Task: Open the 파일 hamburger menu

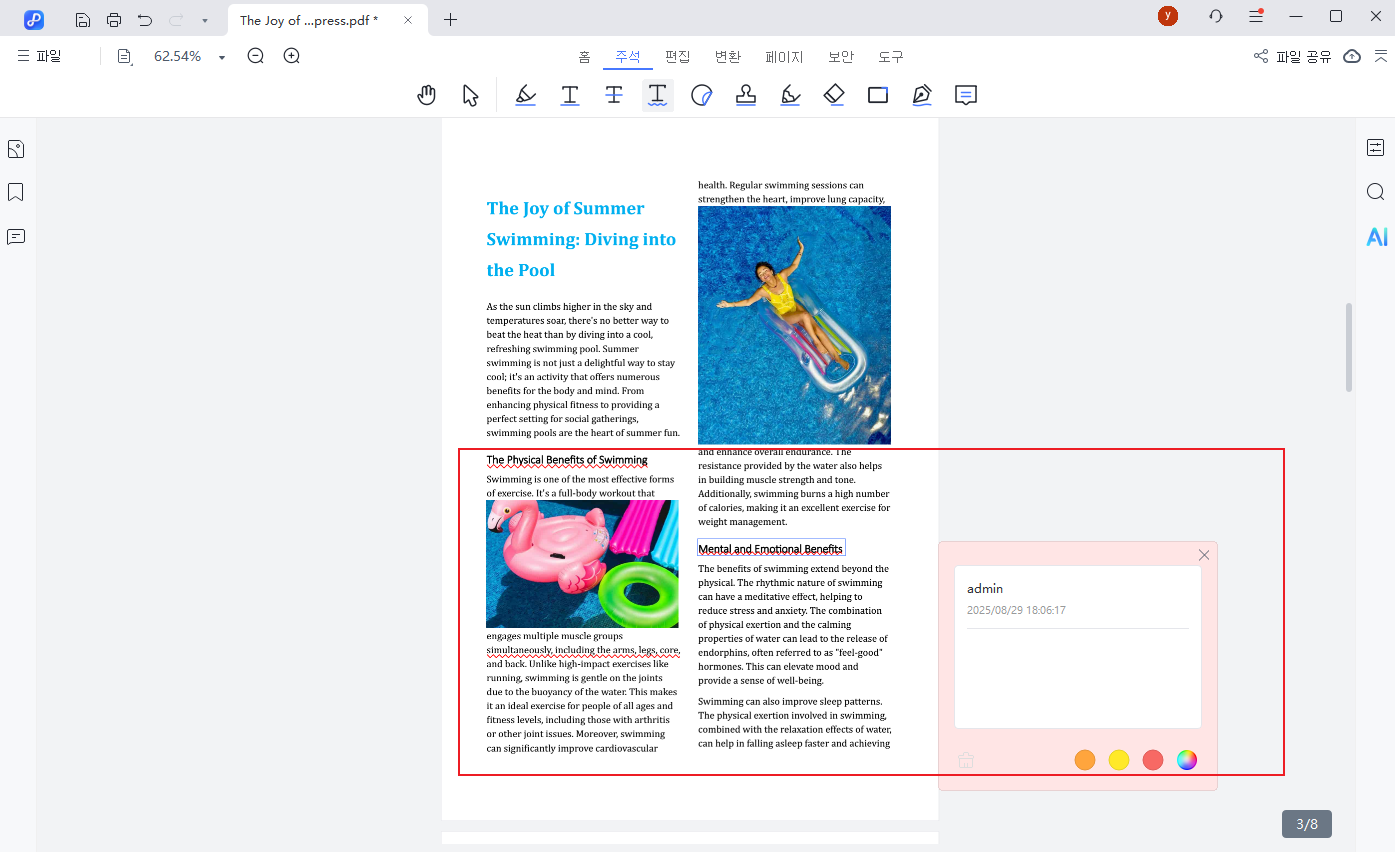Action: 39,57
